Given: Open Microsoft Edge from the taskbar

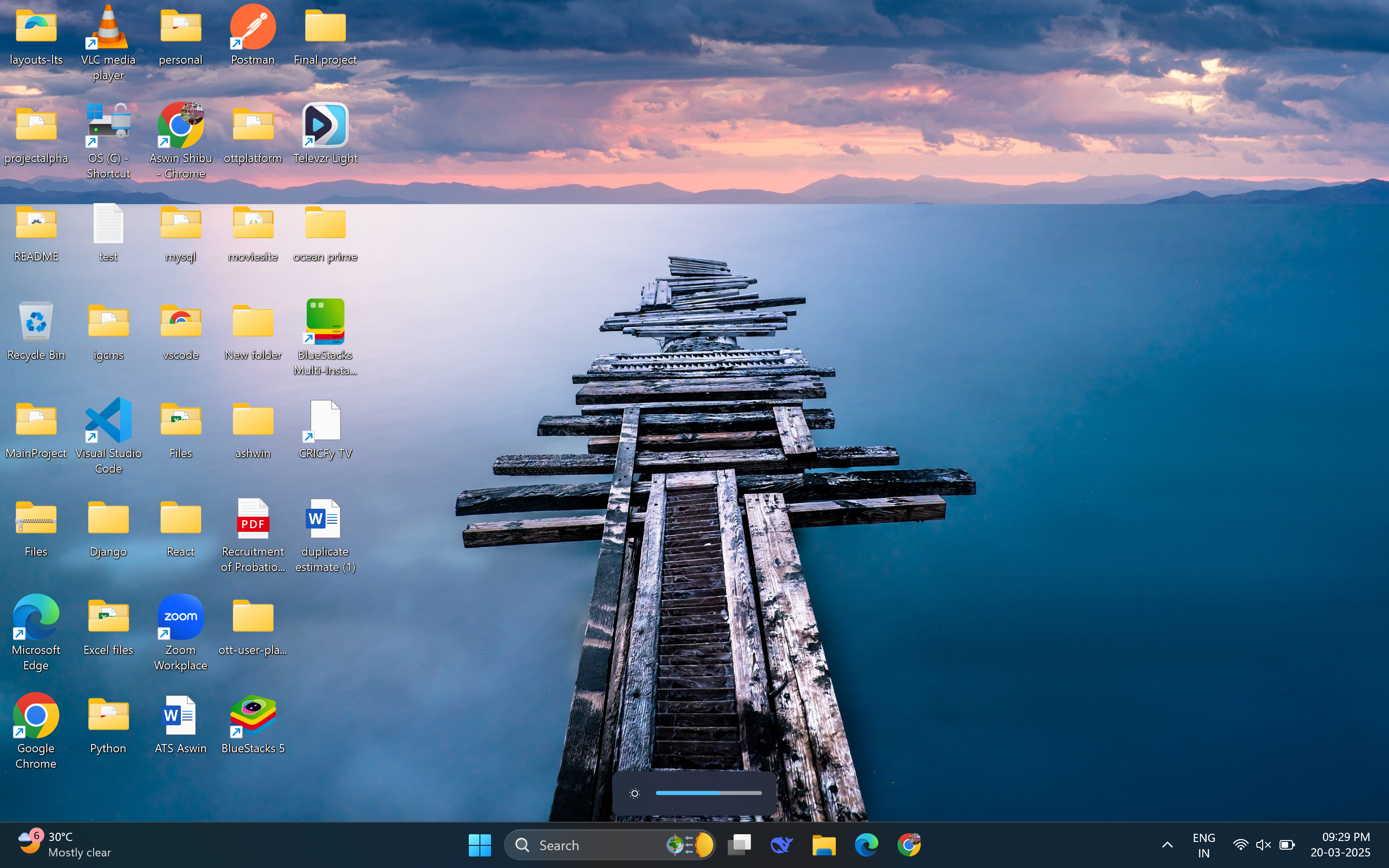Looking at the screenshot, I should (x=867, y=845).
